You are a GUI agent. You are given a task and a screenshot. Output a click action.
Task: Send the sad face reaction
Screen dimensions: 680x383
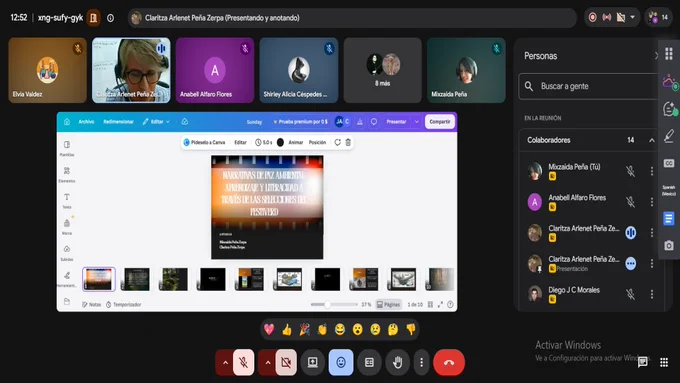click(x=375, y=330)
